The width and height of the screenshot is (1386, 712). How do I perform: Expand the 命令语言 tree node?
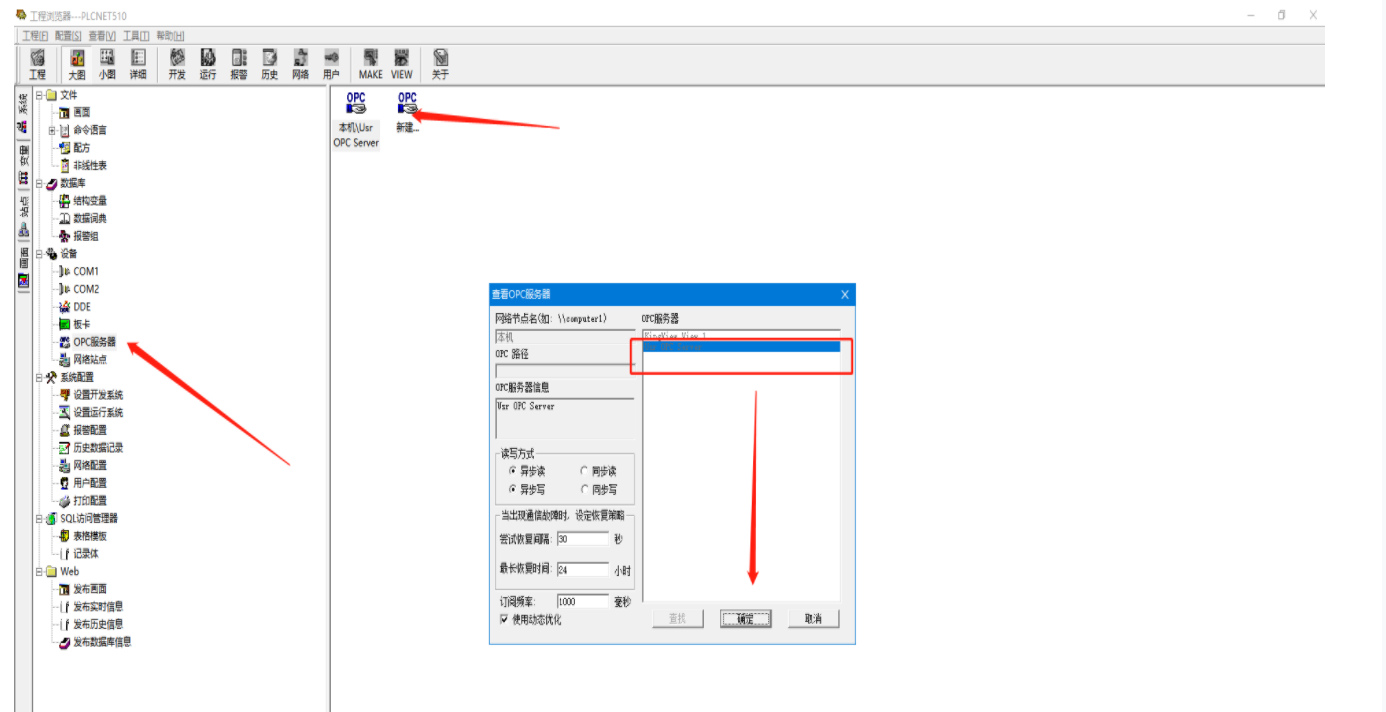click(x=52, y=130)
